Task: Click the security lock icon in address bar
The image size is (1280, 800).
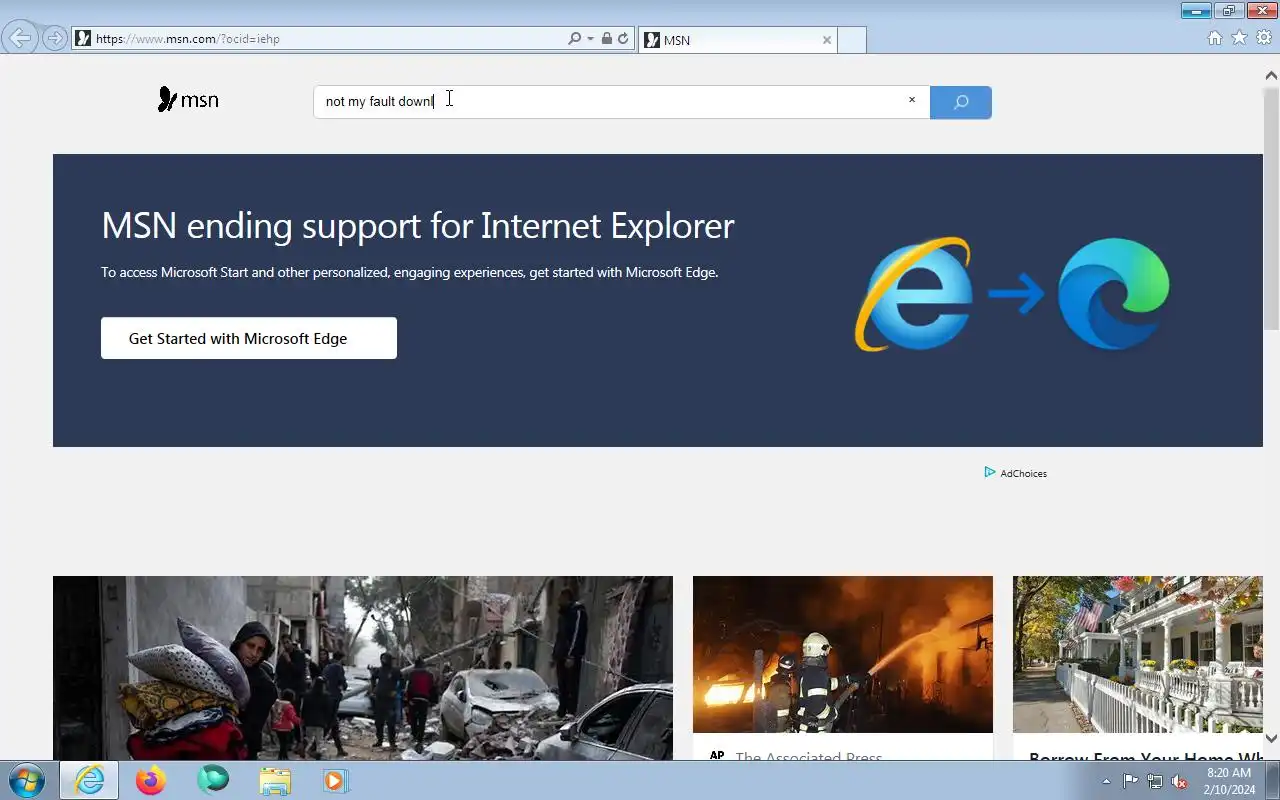Action: [606, 38]
